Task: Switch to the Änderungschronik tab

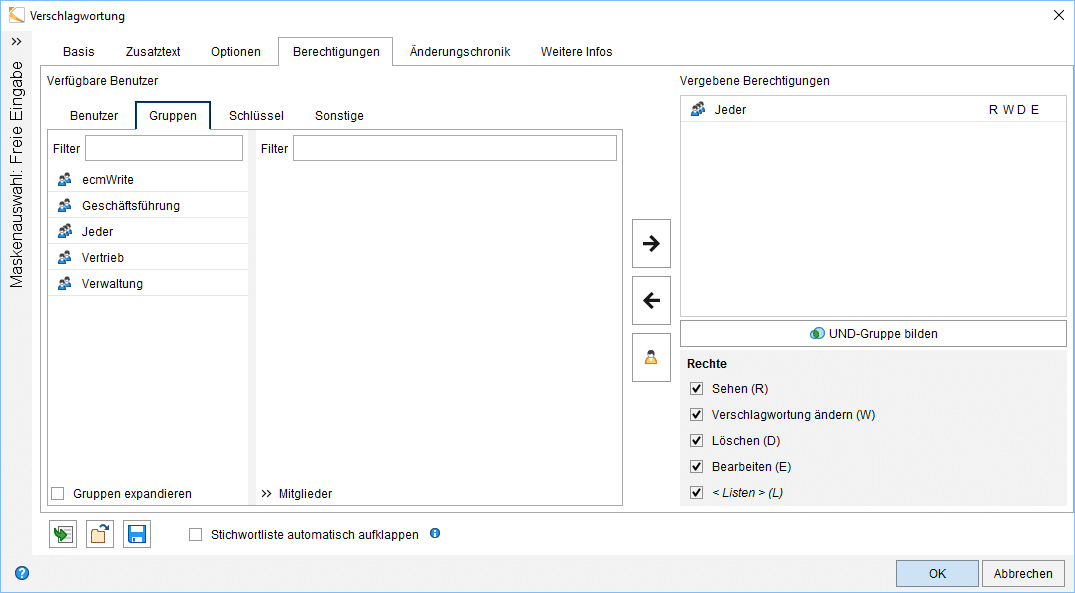Action: pyautogui.click(x=460, y=52)
